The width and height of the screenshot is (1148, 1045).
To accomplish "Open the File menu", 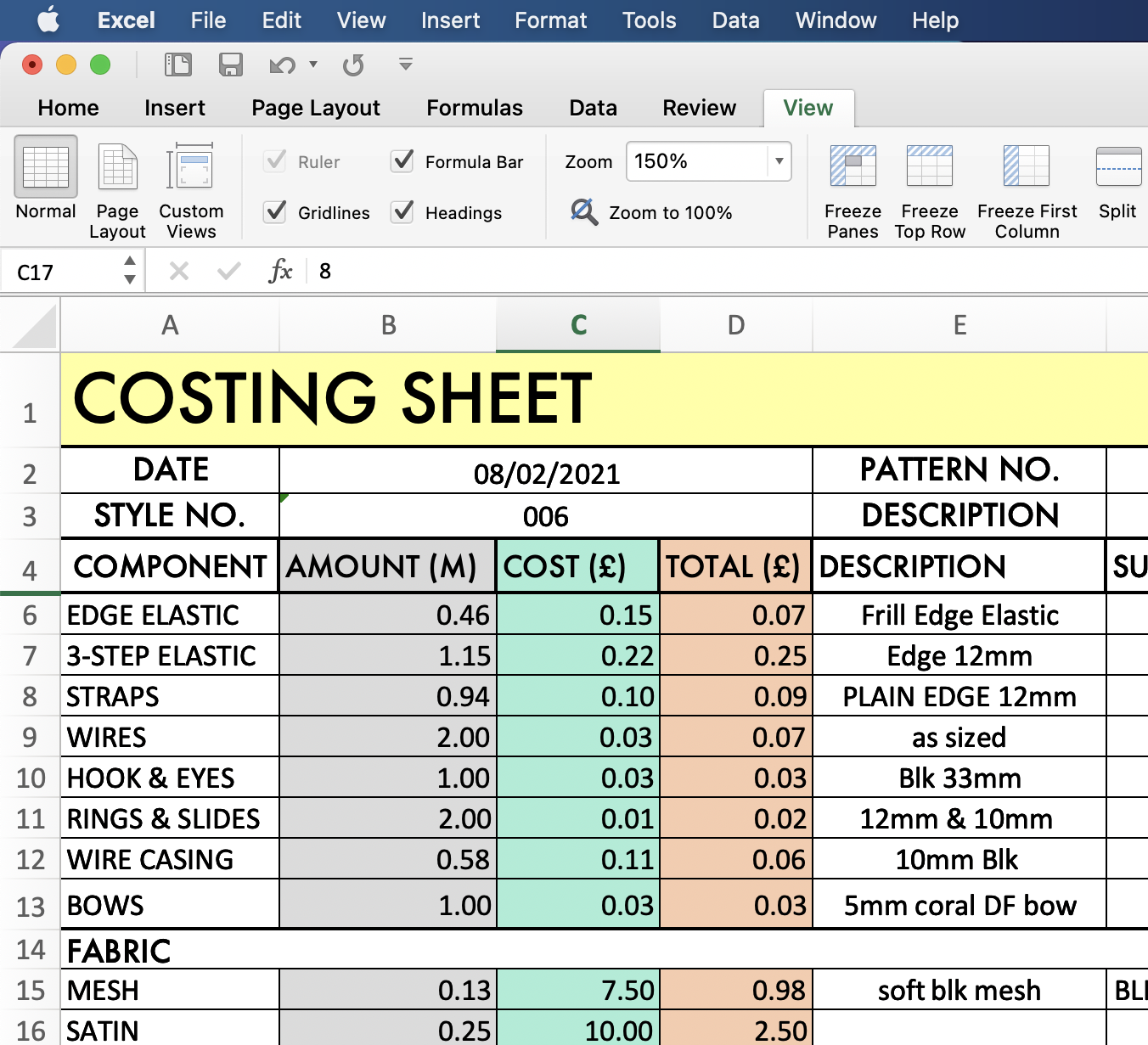I will click(x=208, y=20).
